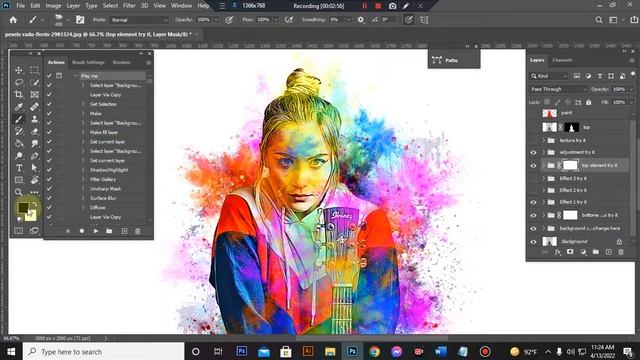Select the Rectangular Marquee tool
Viewport: 640px width, 360px height.
point(34,70)
